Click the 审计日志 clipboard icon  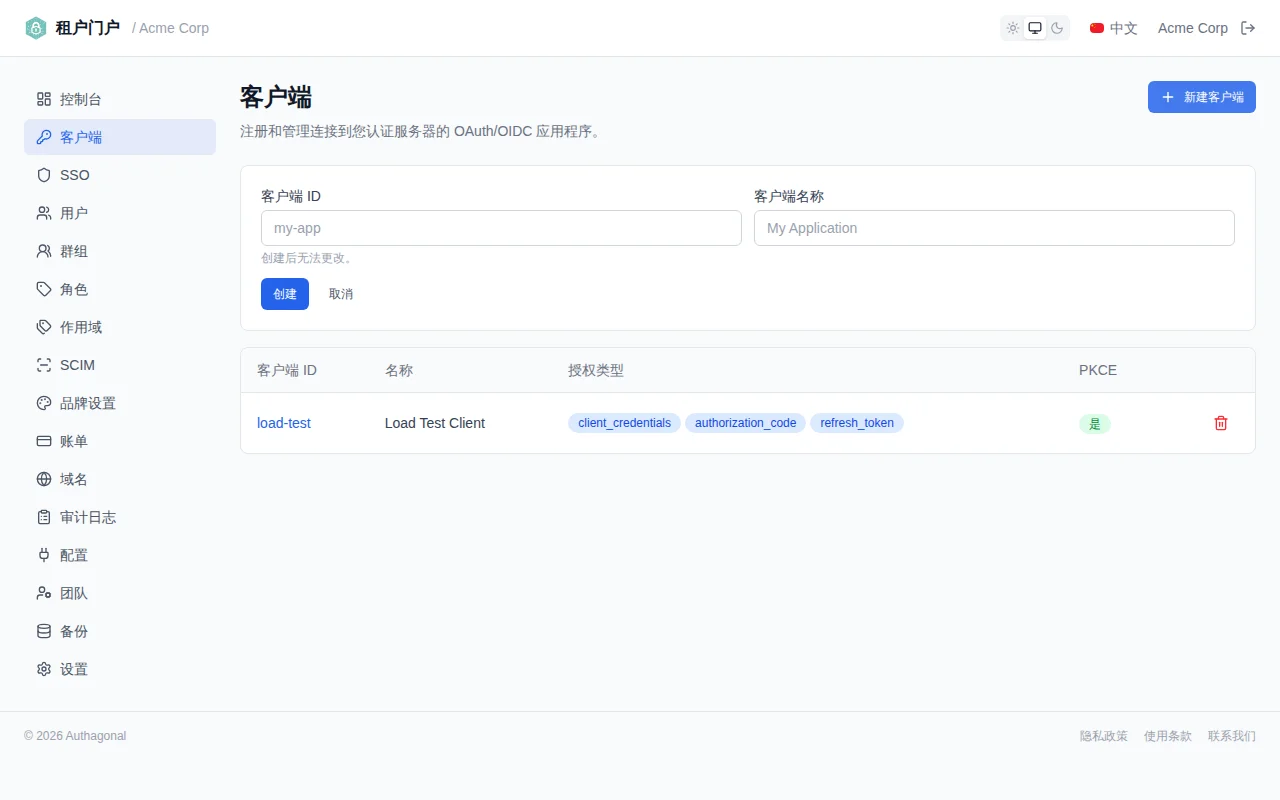coord(44,517)
